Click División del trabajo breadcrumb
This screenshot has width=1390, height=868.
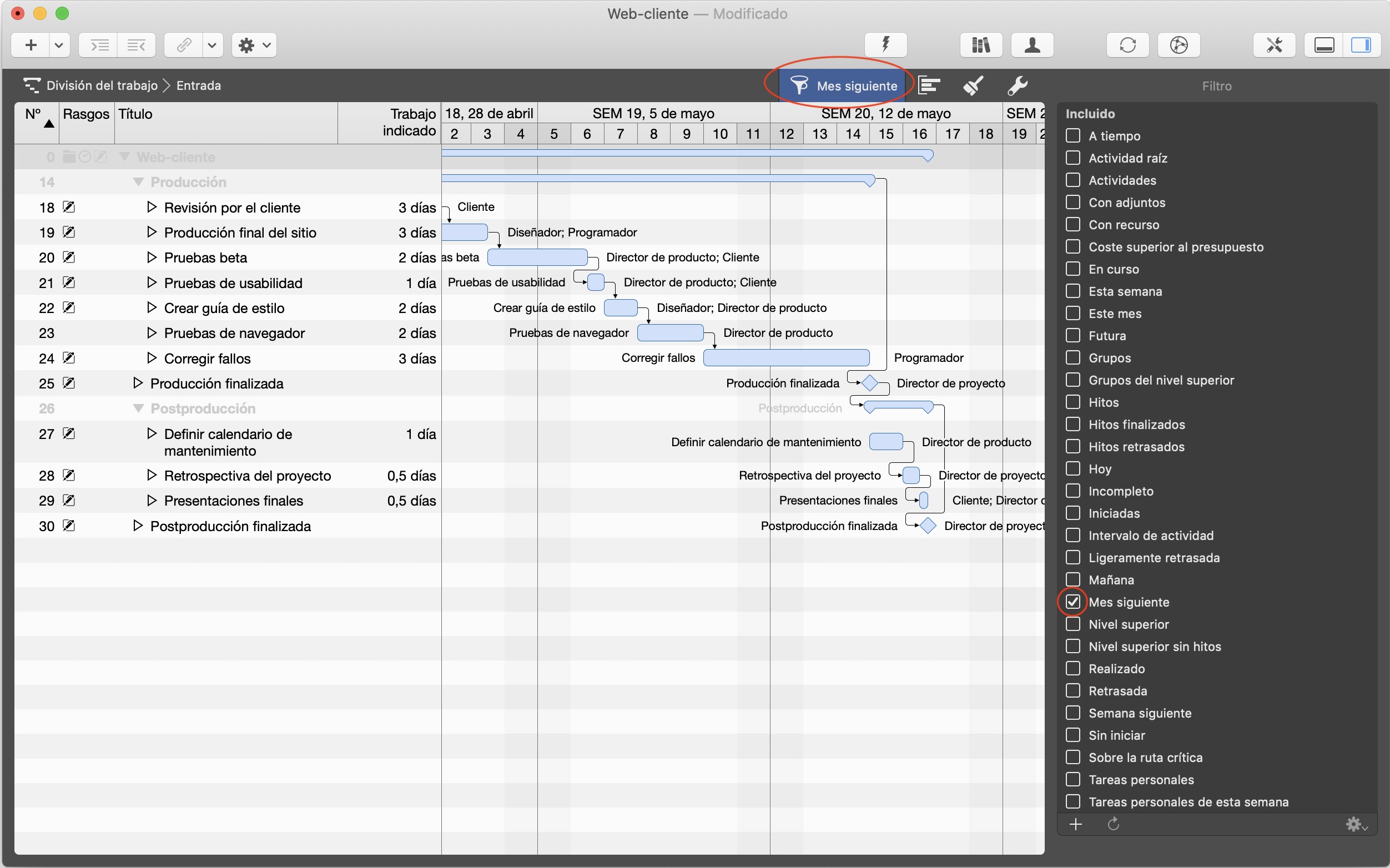[102, 85]
